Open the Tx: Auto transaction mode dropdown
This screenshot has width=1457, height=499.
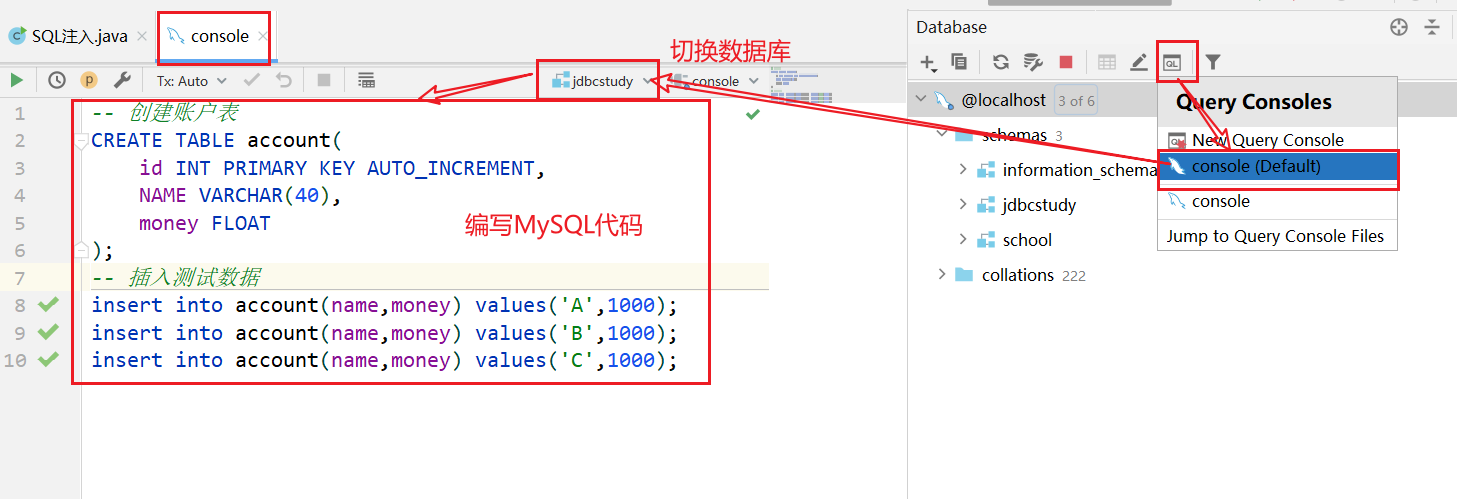192,80
